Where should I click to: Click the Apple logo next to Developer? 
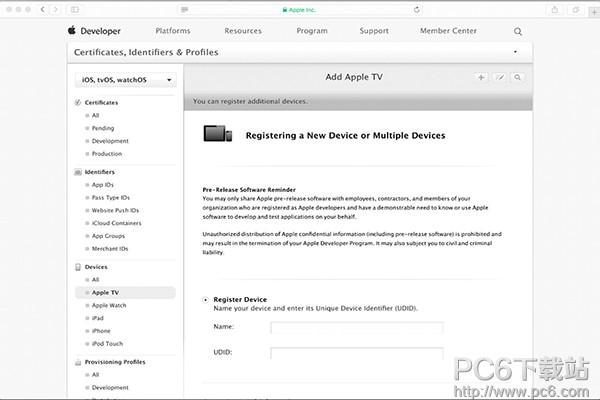tap(72, 30)
